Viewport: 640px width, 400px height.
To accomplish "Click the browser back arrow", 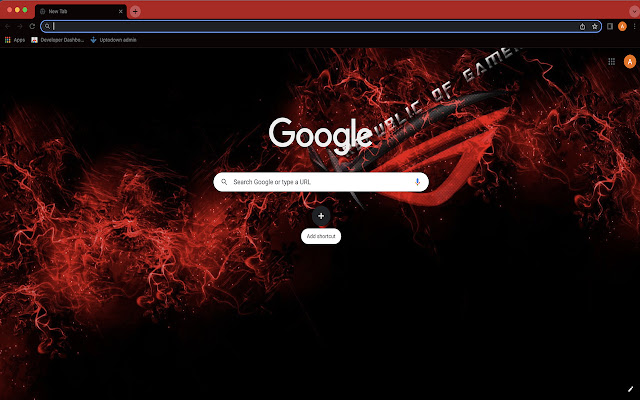I will tap(7, 27).
